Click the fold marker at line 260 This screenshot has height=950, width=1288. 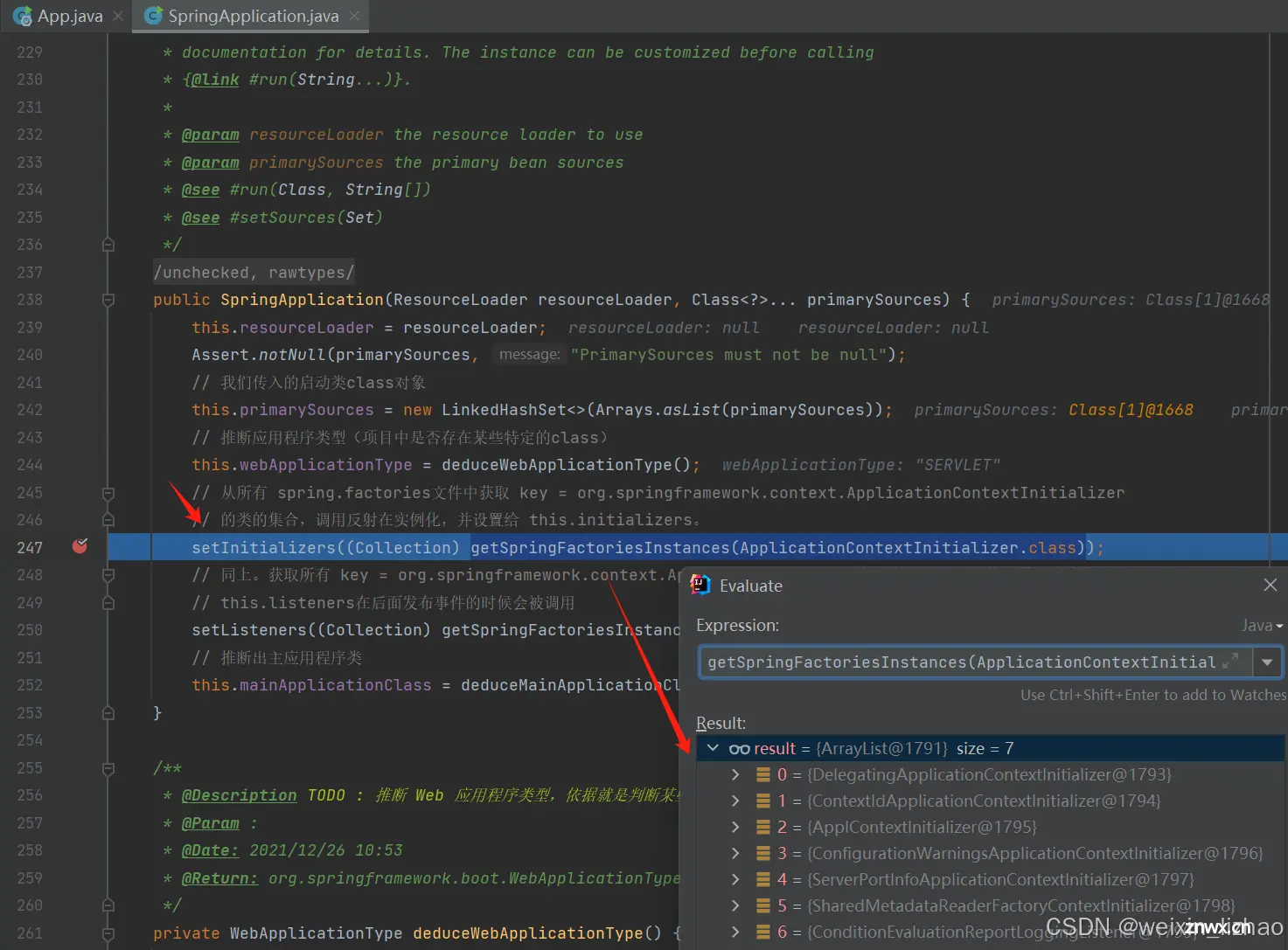108,905
